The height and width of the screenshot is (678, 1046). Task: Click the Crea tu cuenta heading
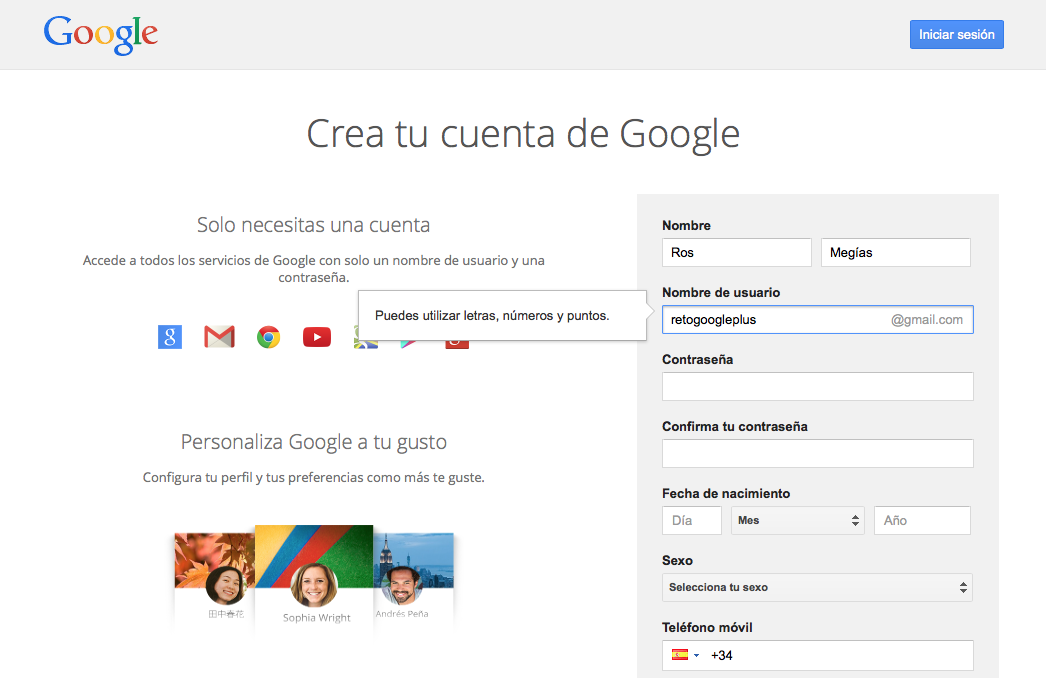tap(523, 133)
